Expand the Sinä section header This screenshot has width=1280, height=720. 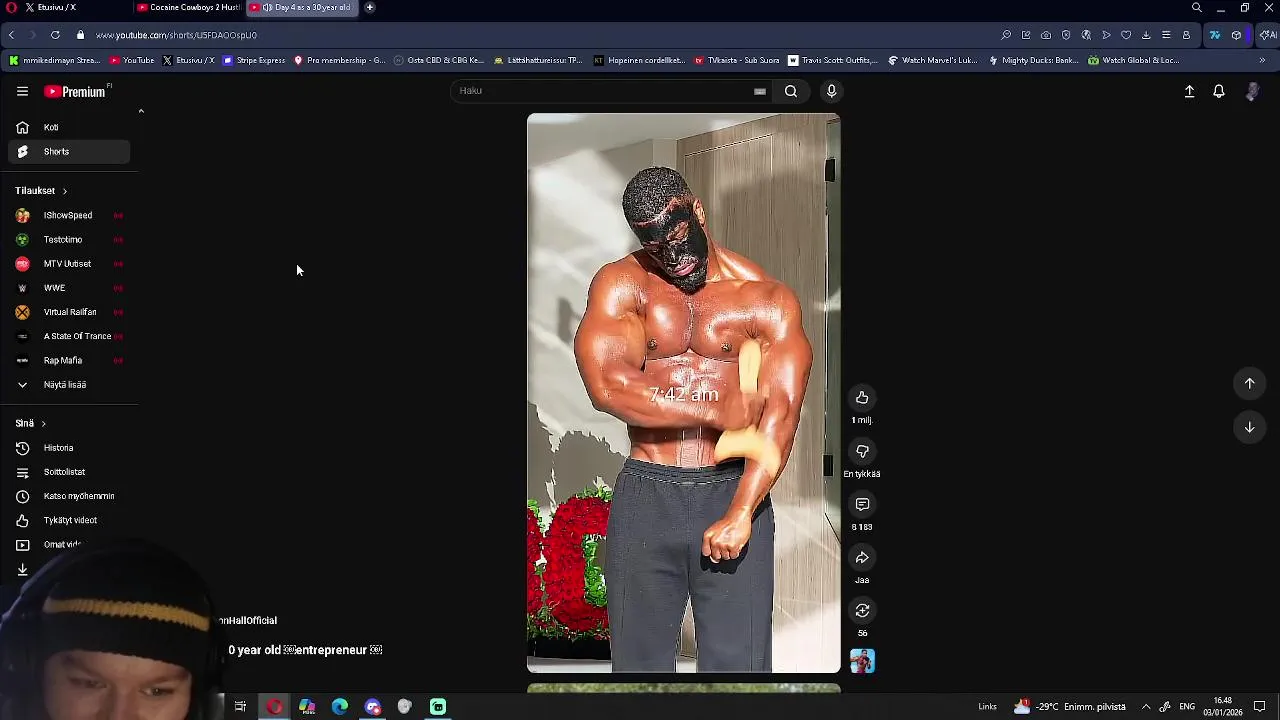30,423
